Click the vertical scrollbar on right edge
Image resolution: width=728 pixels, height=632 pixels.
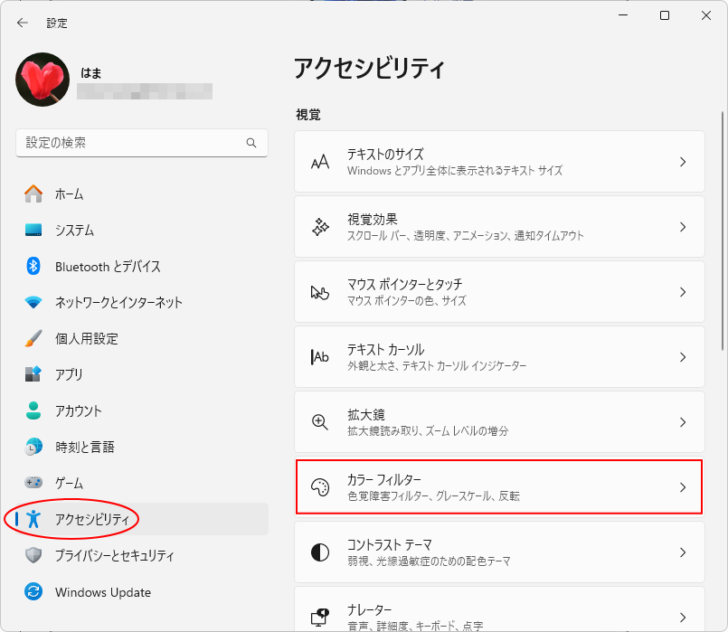tap(722, 231)
